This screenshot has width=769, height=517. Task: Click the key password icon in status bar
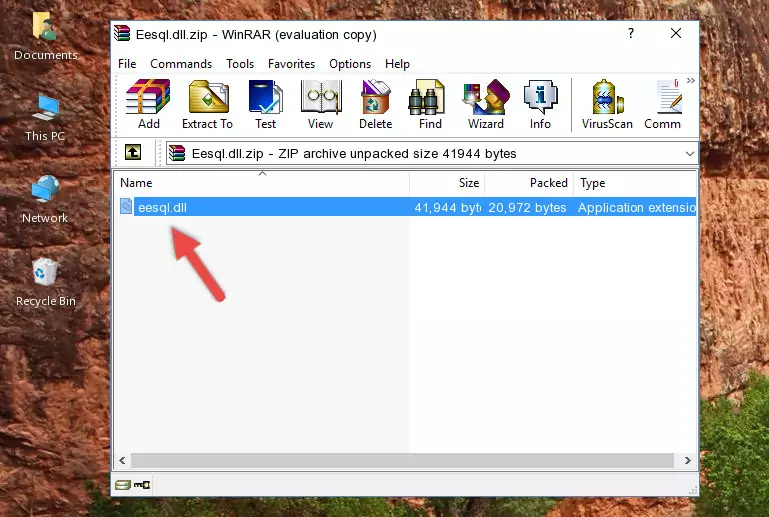142,485
